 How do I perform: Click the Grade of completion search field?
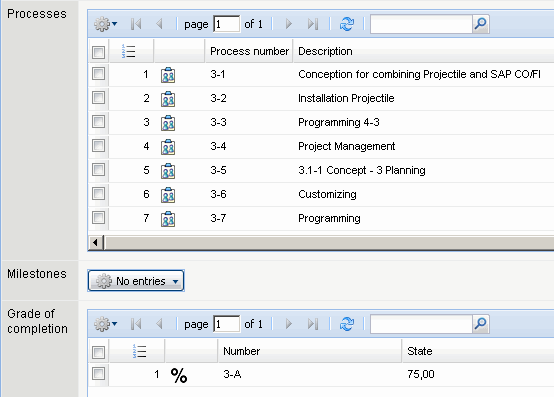coord(421,324)
